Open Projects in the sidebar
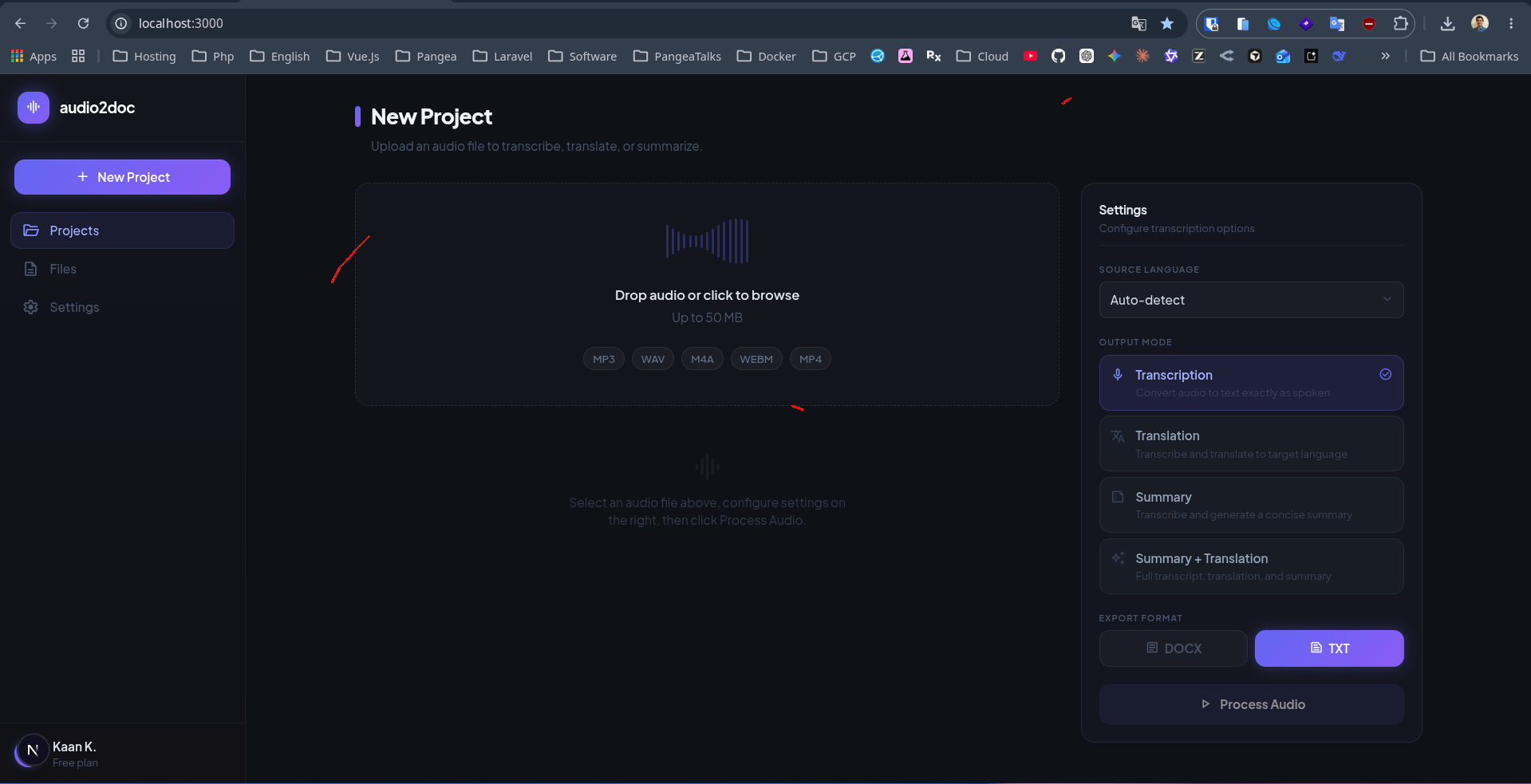This screenshot has width=1531, height=784. tap(122, 230)
